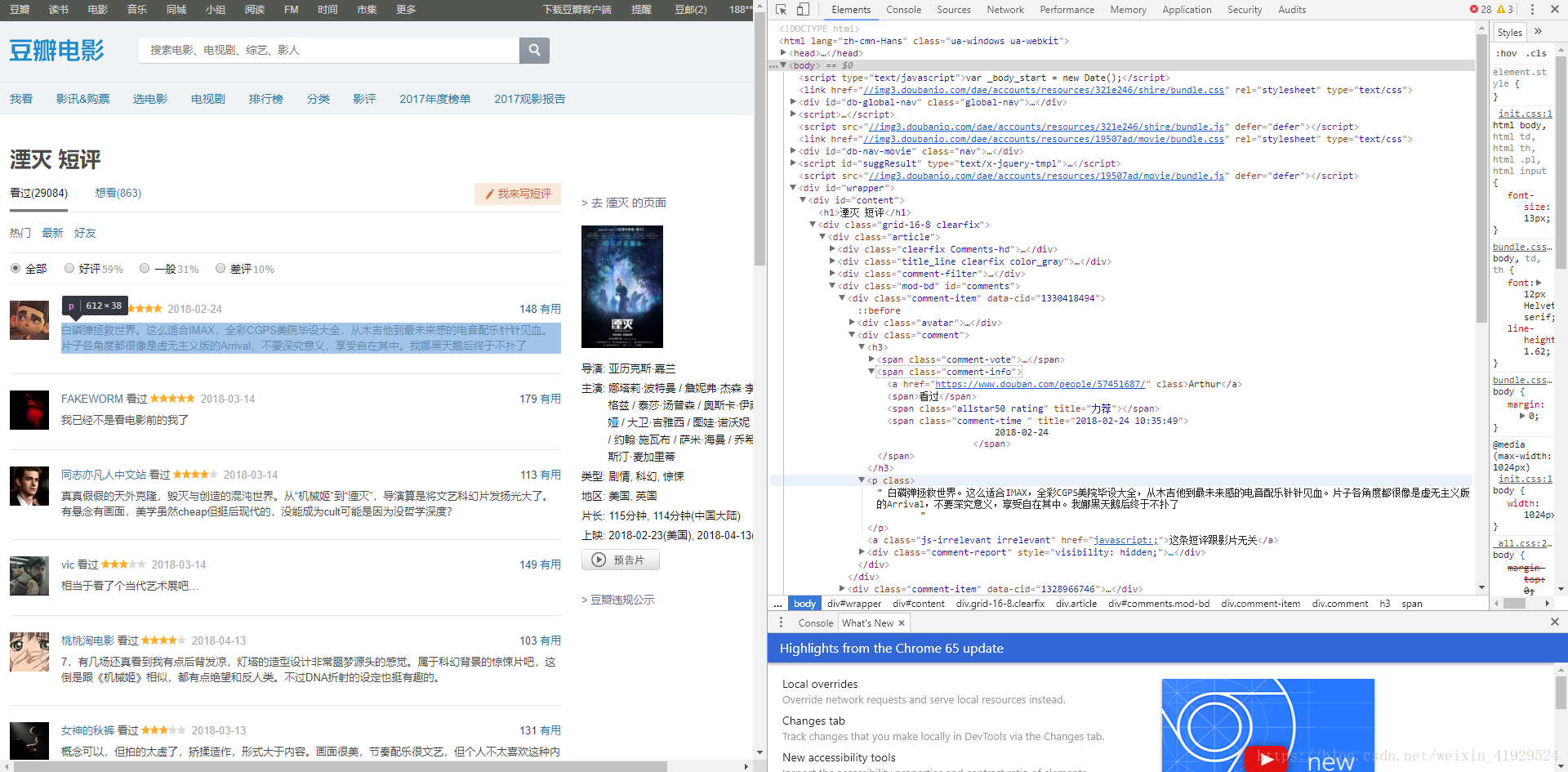
Task: Switch to 想看(863) tab
Action: (118, 193)
